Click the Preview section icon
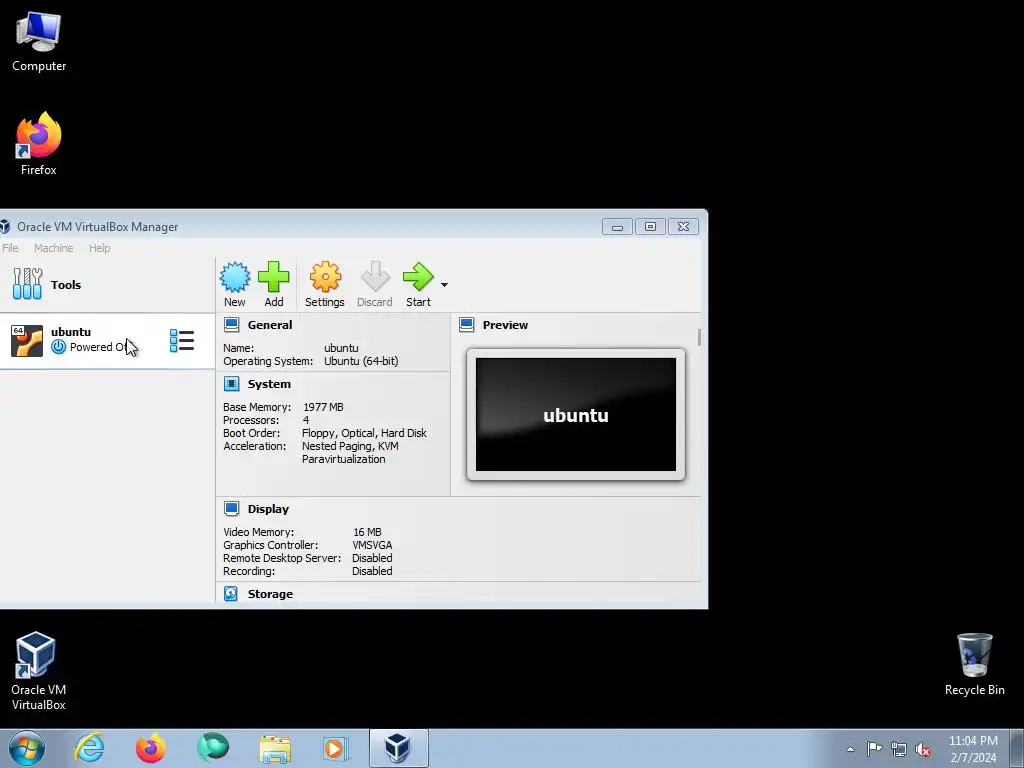The height and width of the screenshot is (768, 1024). (467, 325)
